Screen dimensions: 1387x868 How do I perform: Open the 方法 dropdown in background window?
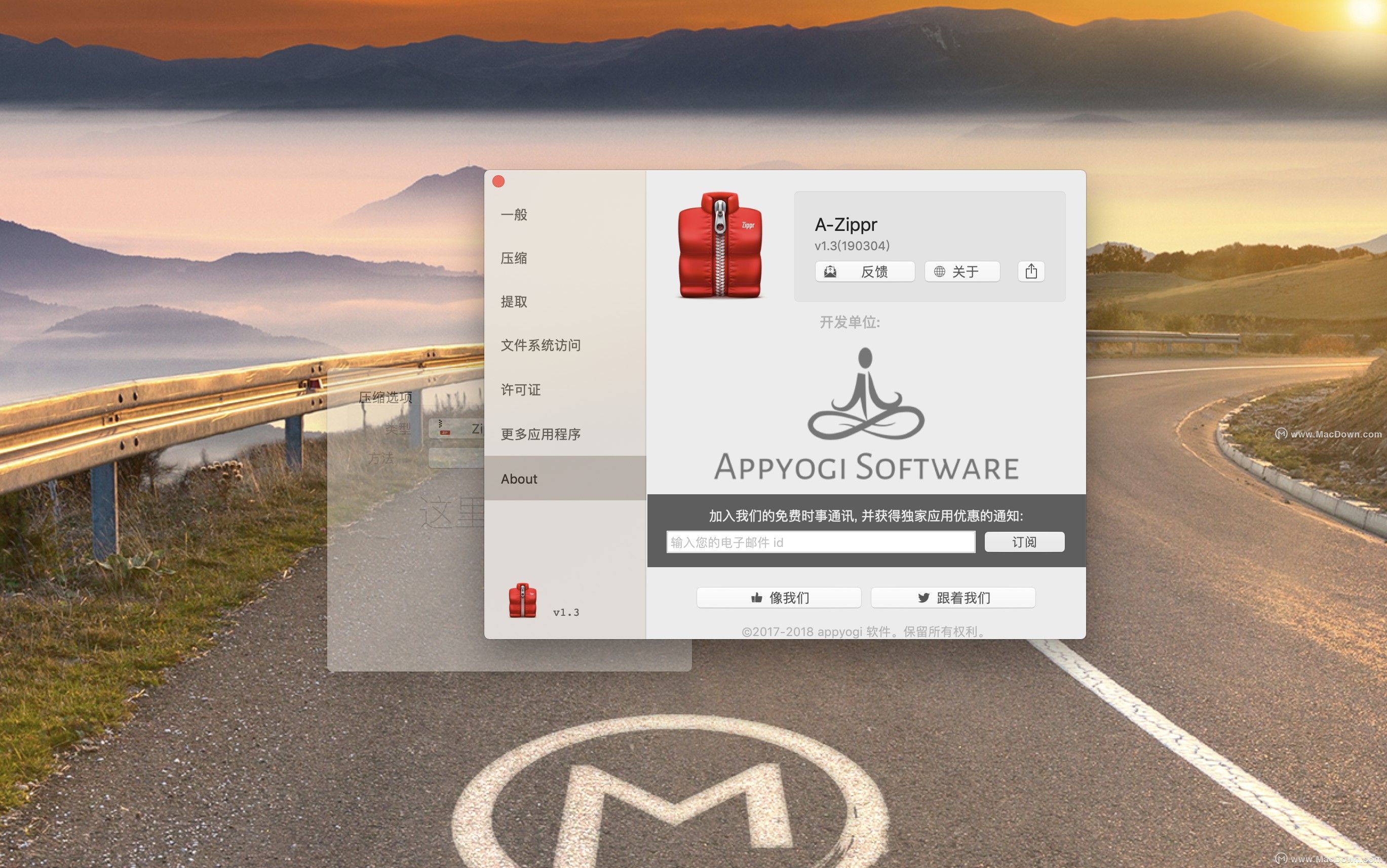coord(456,457)
